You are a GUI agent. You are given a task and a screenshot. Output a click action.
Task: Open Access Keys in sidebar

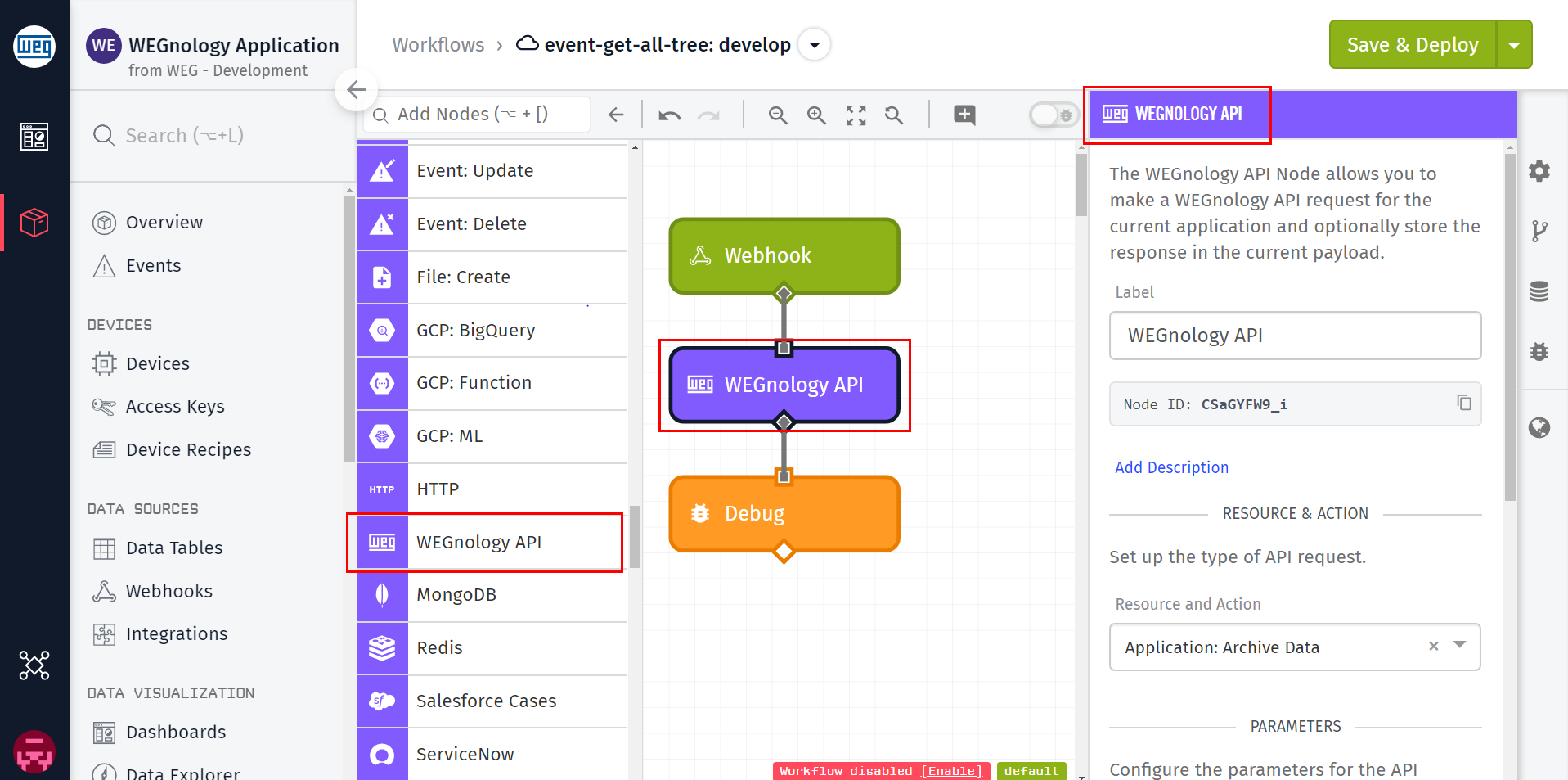tap(175, 406)
